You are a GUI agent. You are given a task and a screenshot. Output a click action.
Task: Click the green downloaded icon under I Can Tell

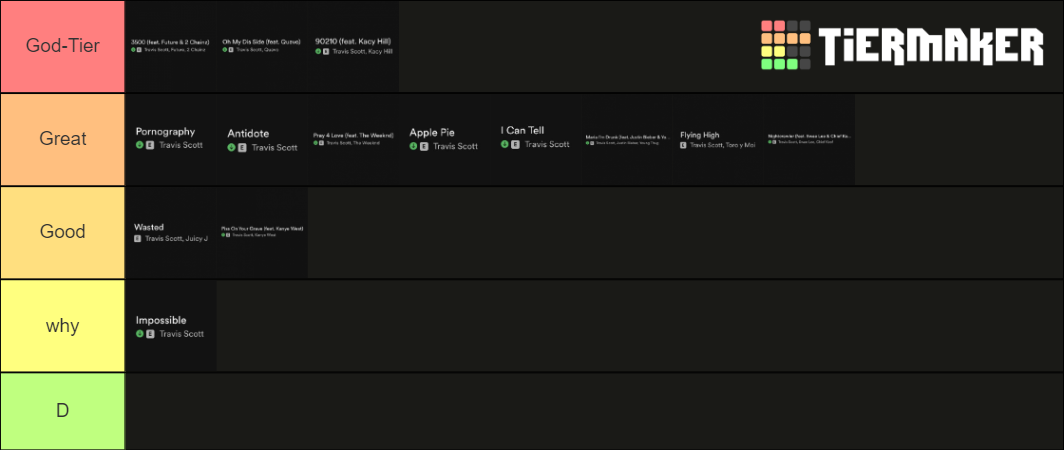505,144
